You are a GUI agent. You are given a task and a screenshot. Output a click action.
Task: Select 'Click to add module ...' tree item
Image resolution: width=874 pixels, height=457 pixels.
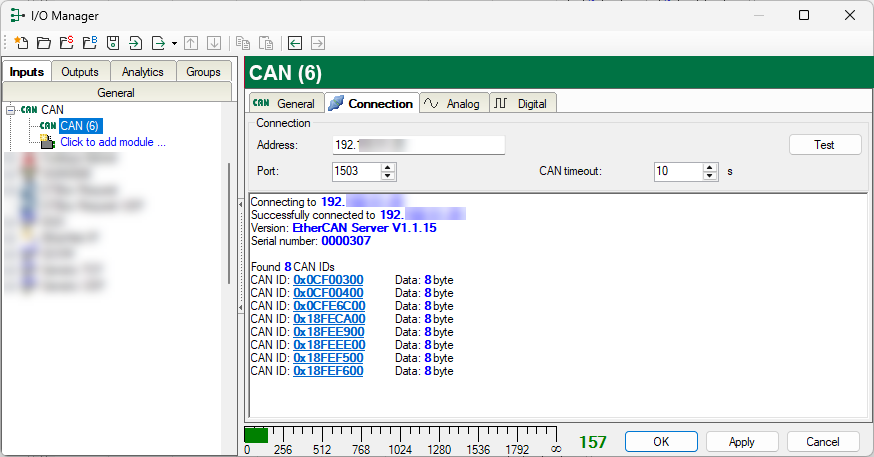112,142
